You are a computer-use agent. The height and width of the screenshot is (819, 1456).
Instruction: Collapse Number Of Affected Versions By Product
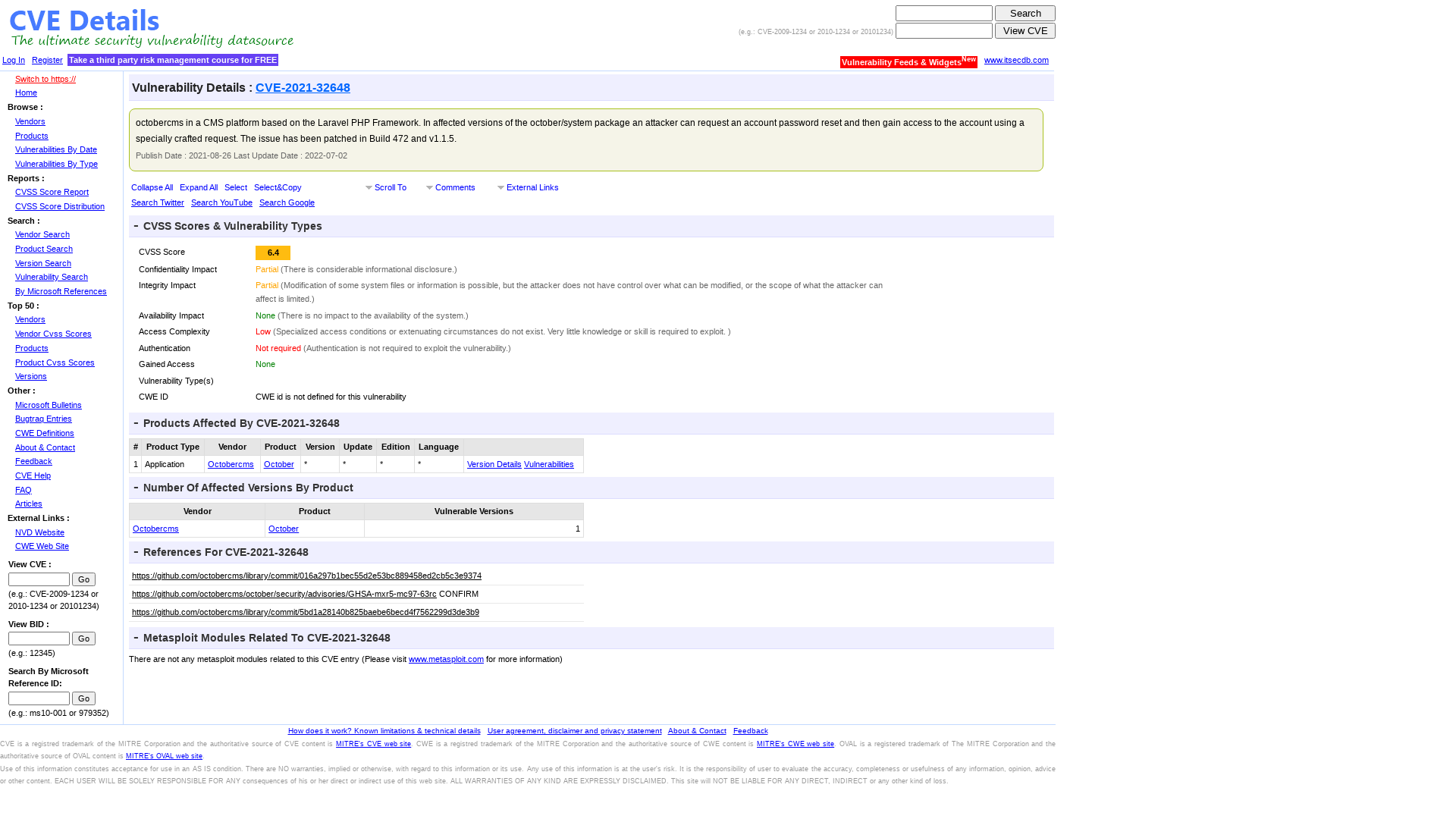coord(136,488)
